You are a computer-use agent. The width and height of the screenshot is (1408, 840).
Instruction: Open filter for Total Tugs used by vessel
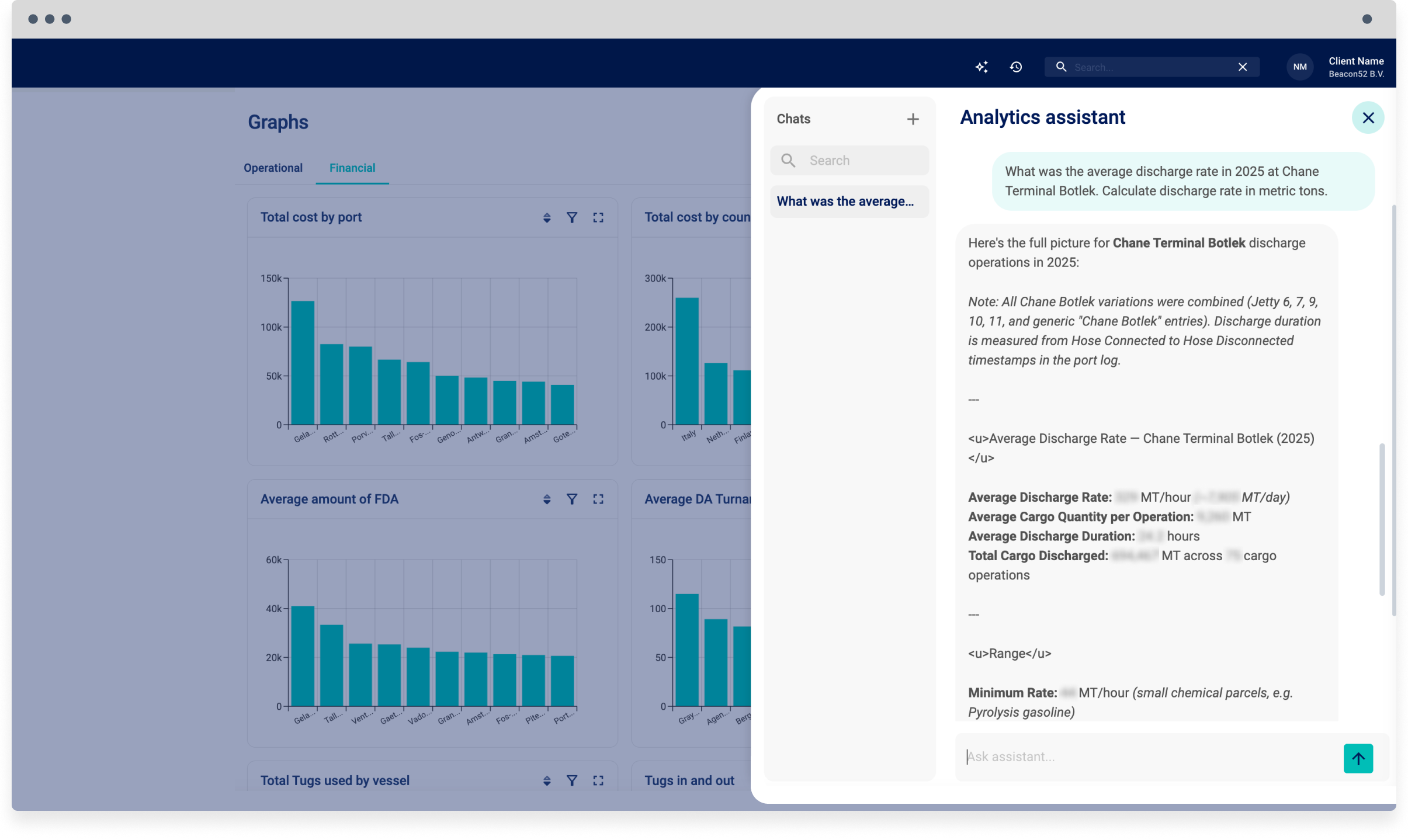[x=572, y=781]
